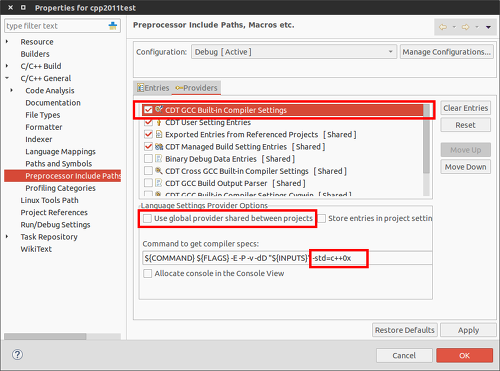Click Manage Configurations button
Screen dimensions: 500x371
pyautogui.click(x=447, y=52)
